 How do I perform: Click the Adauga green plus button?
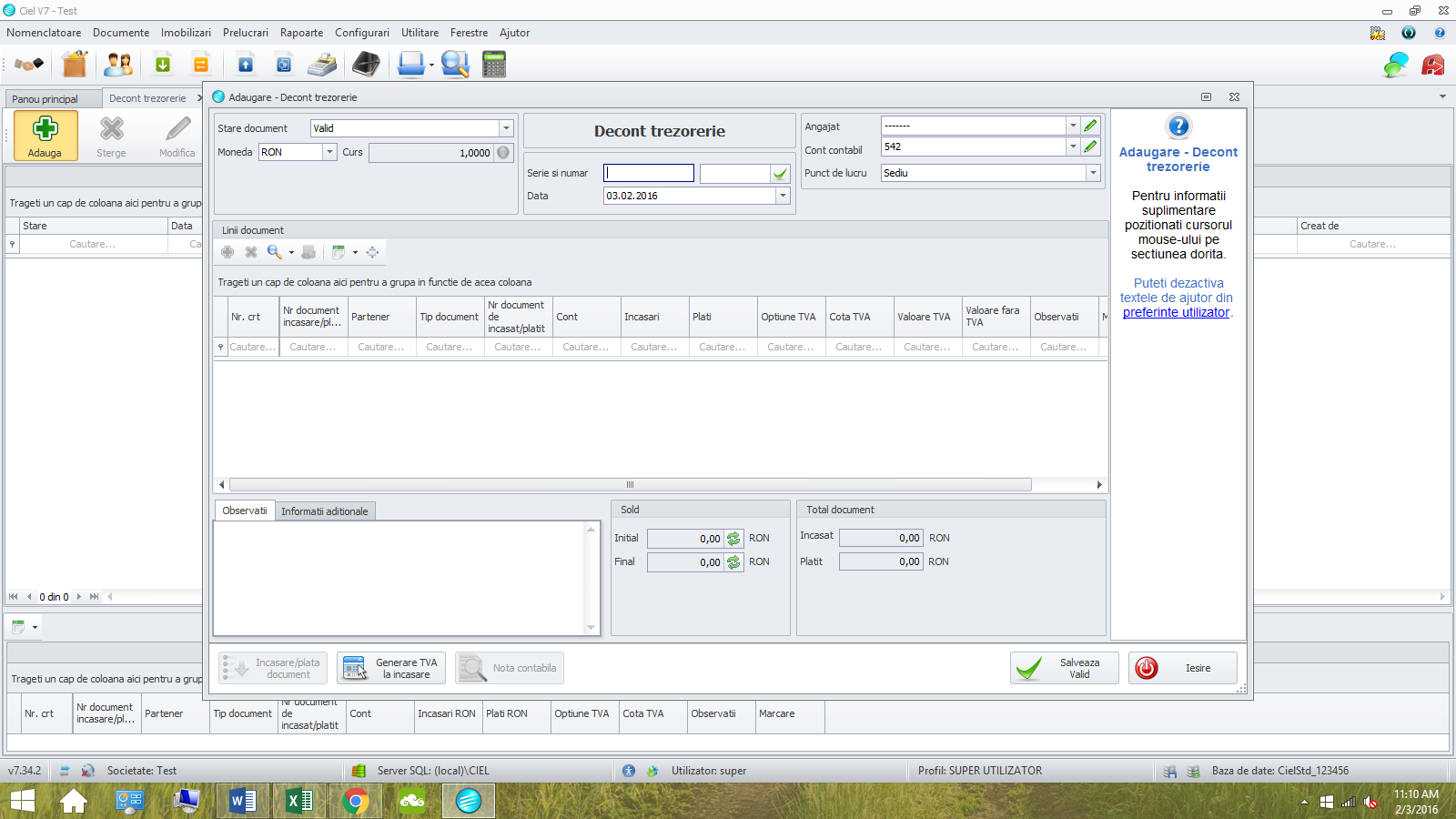45,136
